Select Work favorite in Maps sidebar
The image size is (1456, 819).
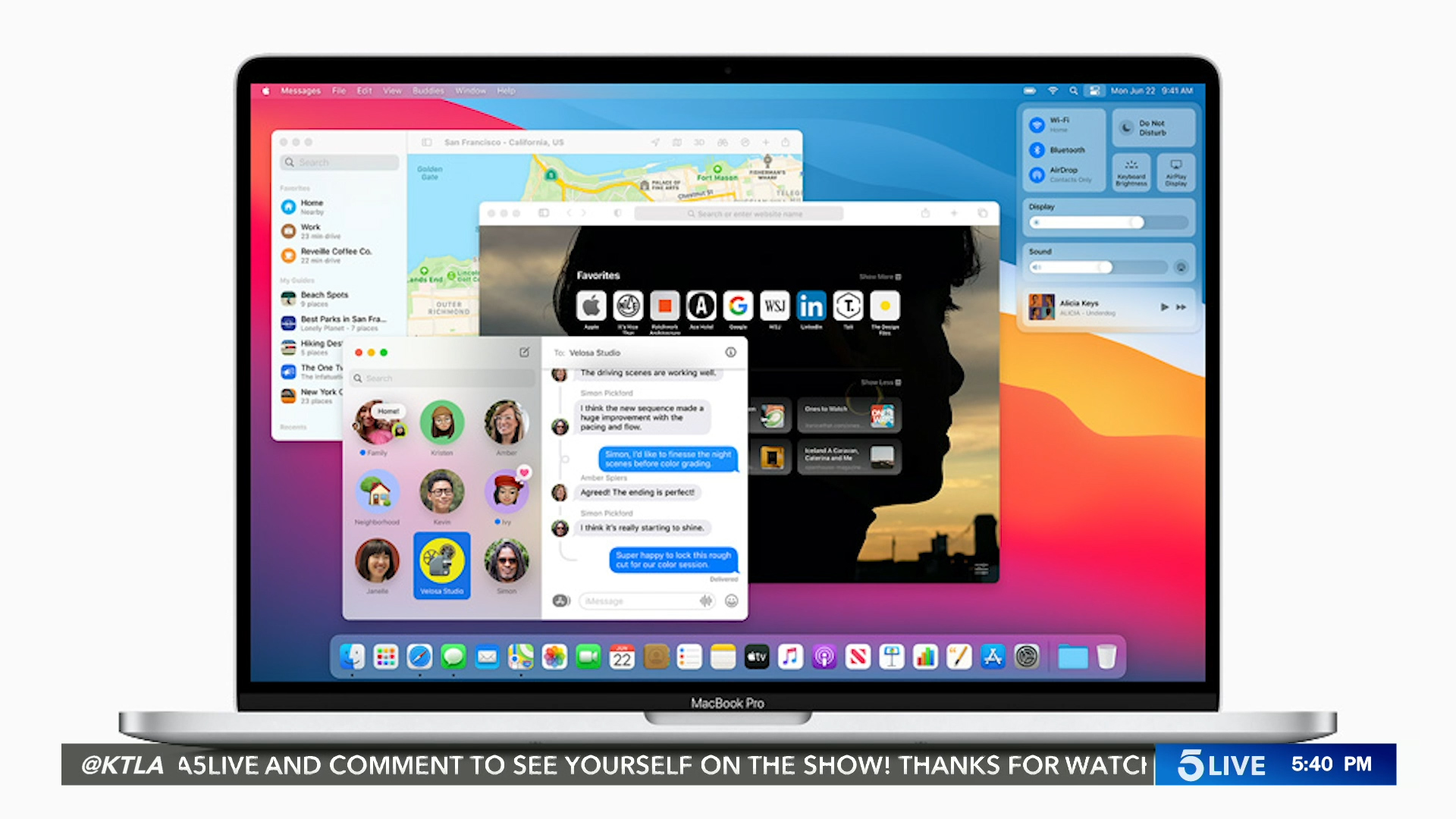338,231
